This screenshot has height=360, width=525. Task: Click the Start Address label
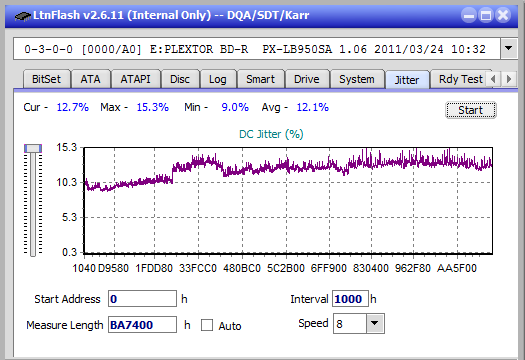pos(67,299)
